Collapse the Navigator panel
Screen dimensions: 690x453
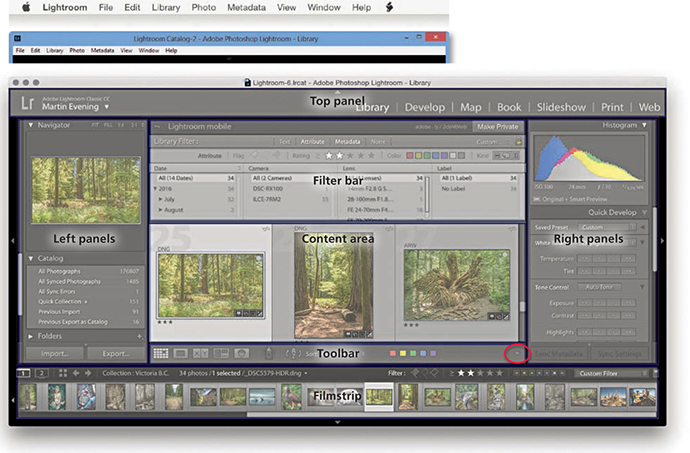[x=30, y=125]
